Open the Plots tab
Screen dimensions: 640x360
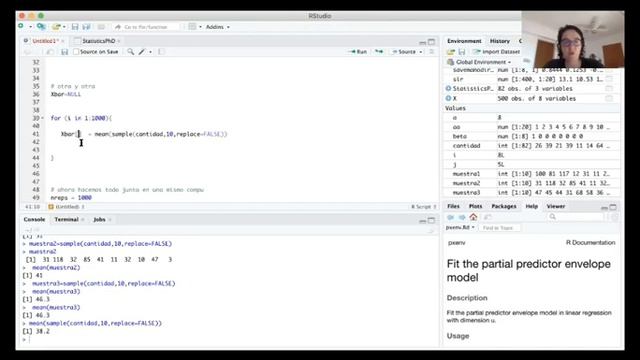tap(475, 206)
